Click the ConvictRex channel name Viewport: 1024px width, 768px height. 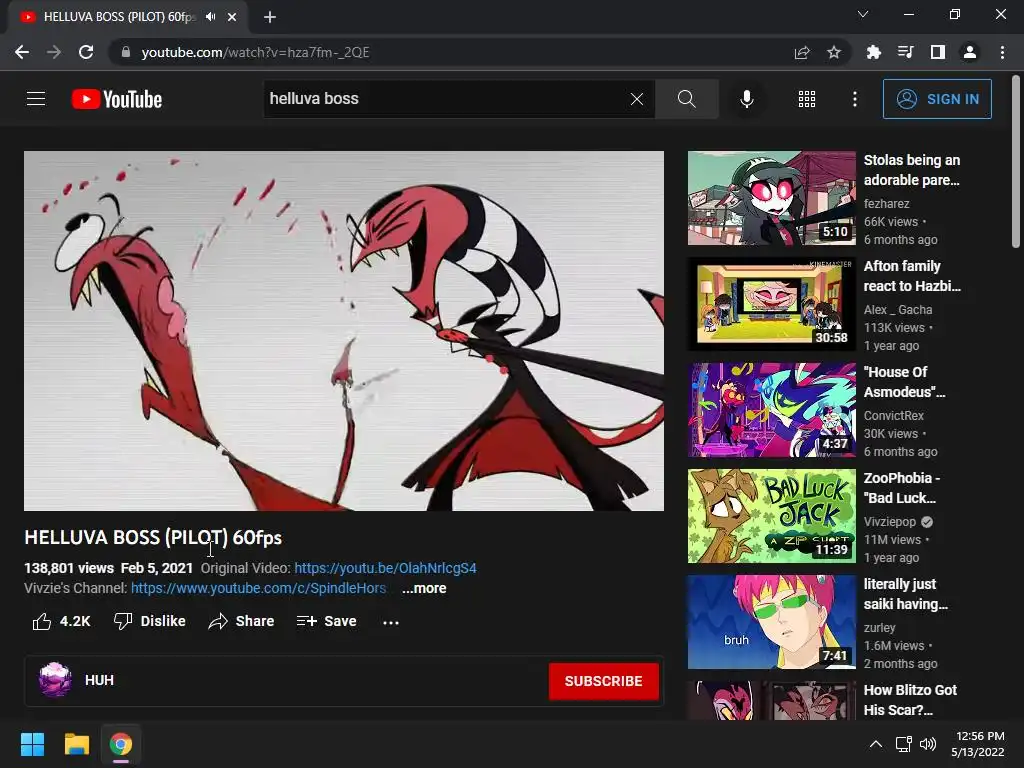click(893, 415)
